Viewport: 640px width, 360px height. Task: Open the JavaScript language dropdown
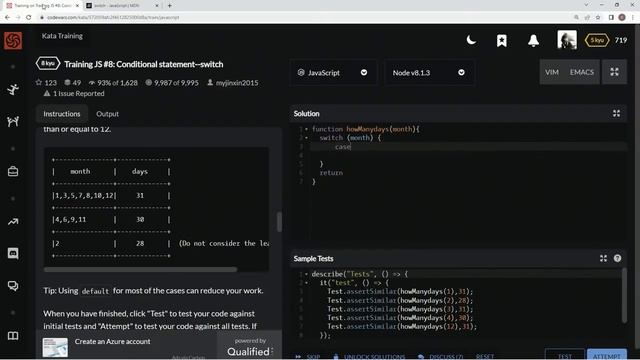point(333,72)
